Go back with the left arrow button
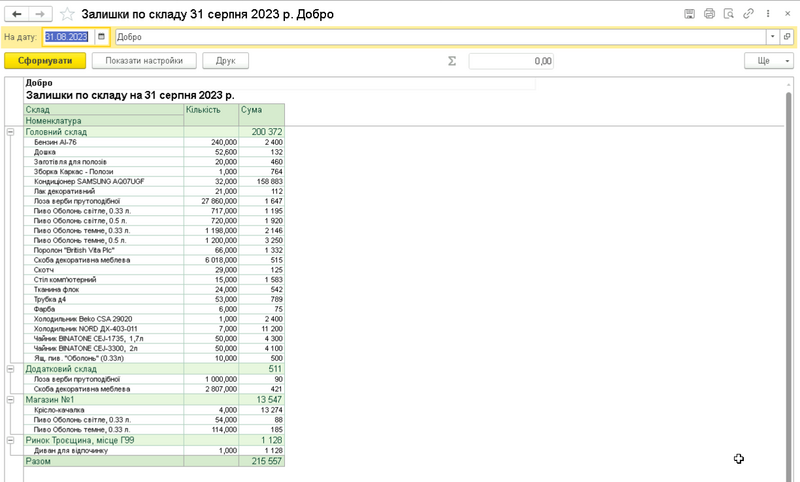Viewport: 800px width, 482px height. (x=15, y=14)
